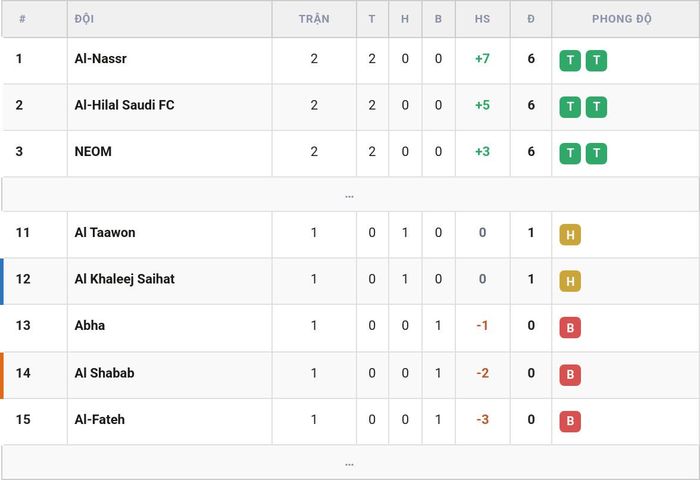Sort table by TRẬN column header

point(314,19)
